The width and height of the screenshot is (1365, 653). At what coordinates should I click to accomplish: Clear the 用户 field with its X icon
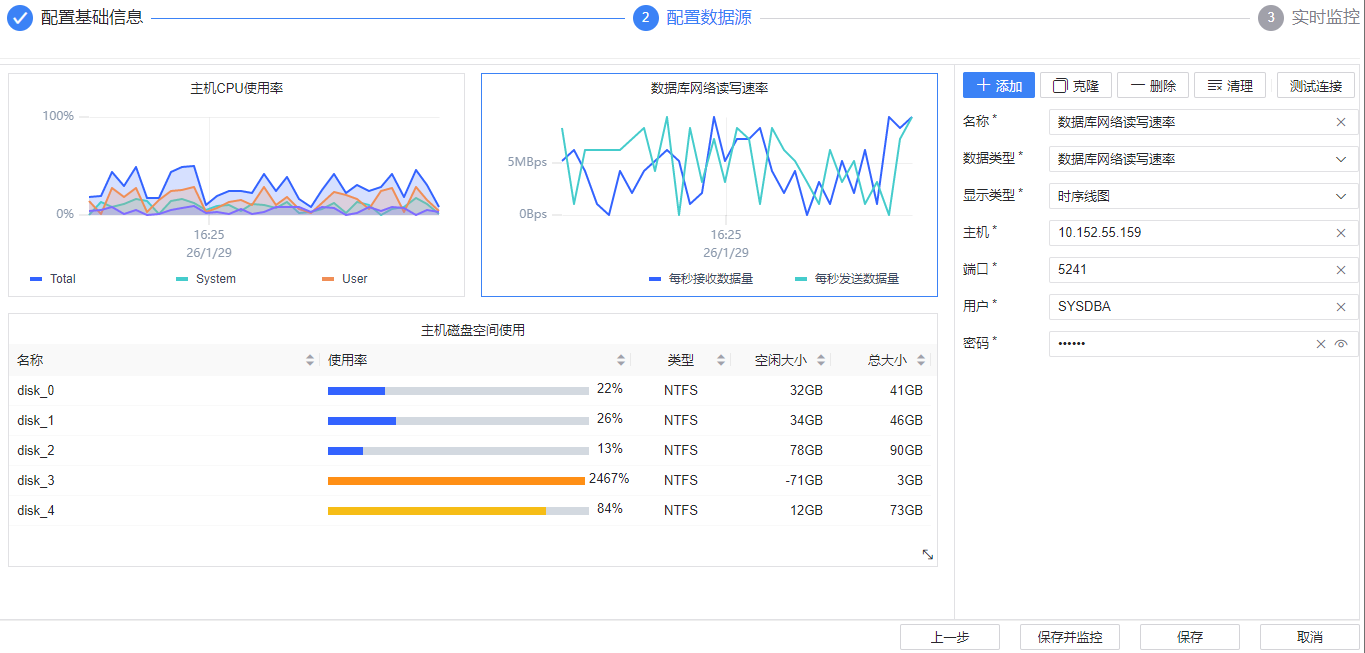click(1341, 307)
